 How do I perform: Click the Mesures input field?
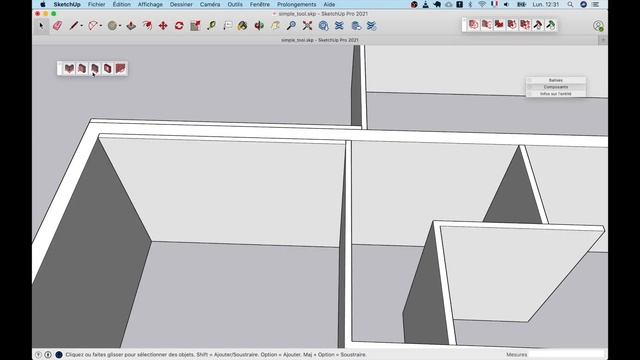(x=566, y=354)
